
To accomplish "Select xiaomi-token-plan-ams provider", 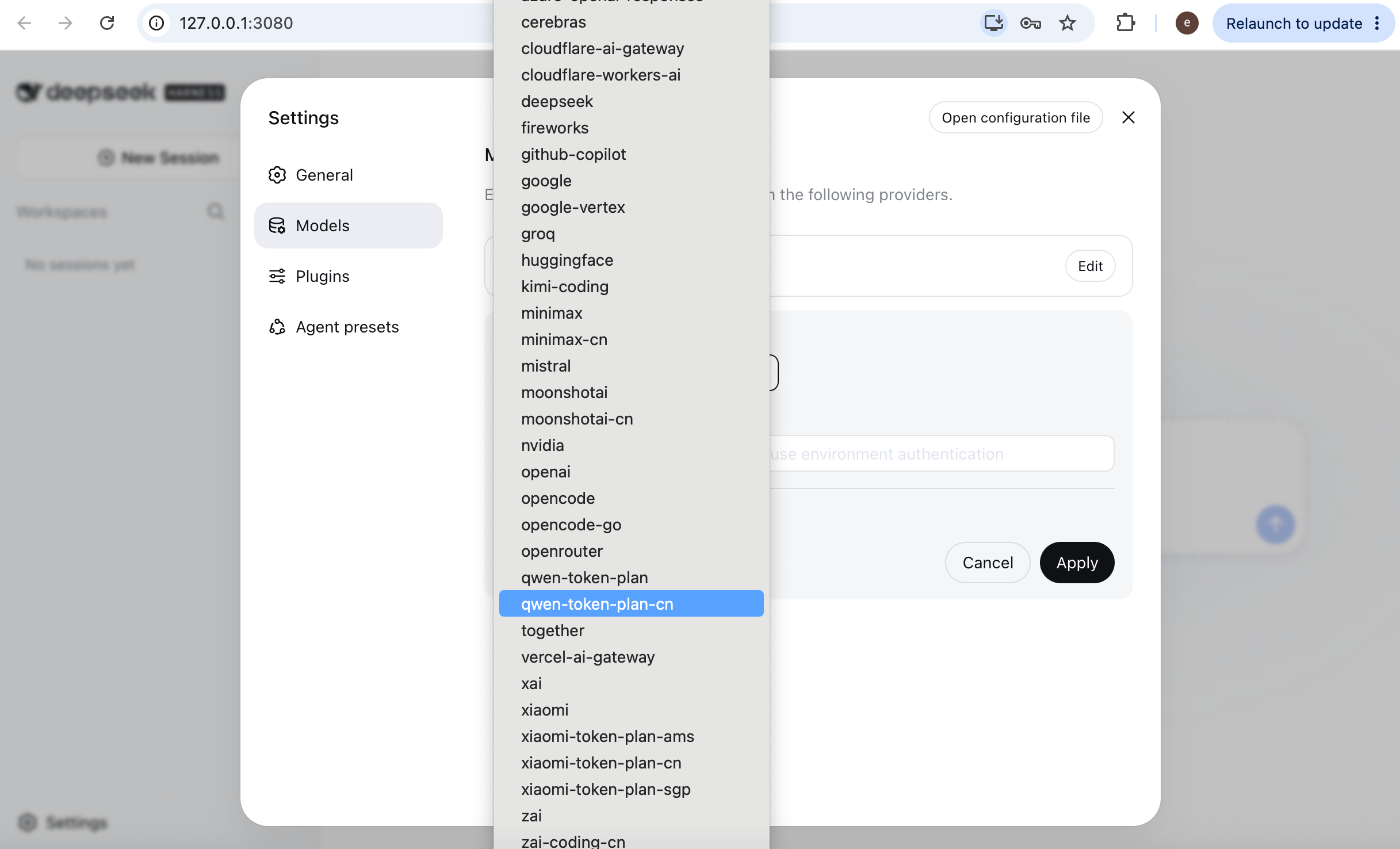I will click(x=632, y=736).
